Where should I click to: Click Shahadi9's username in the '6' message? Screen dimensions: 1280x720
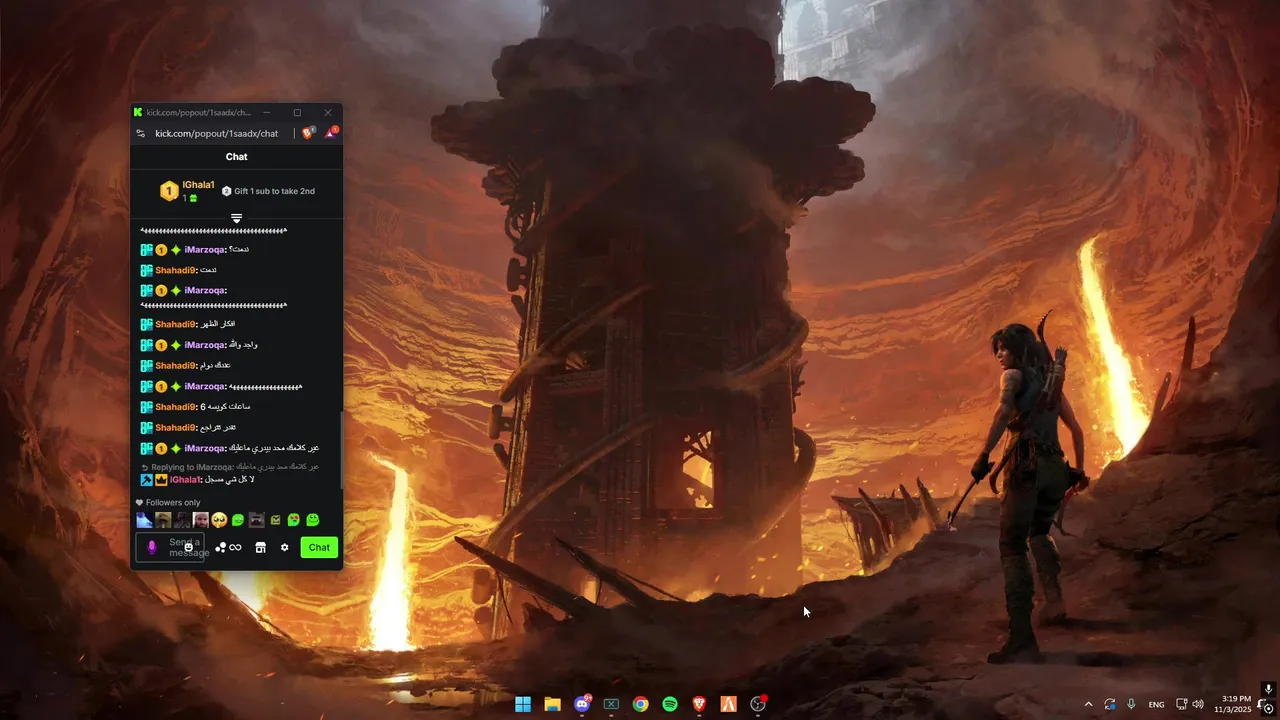pos(175,407)
